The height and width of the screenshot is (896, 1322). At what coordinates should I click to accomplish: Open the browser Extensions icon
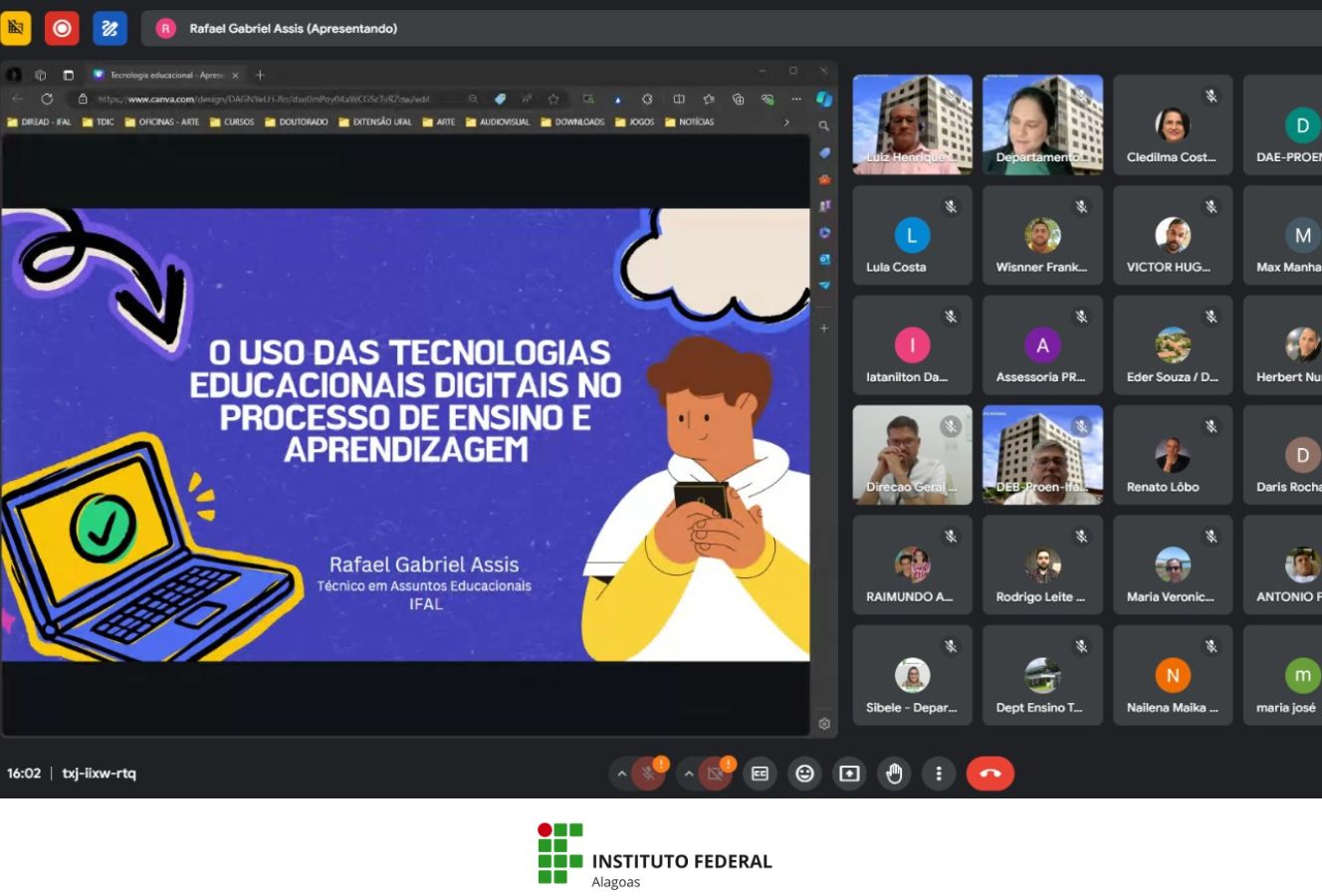coord(647,100)
